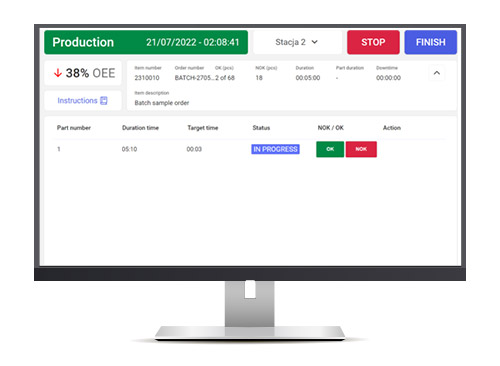Click the red down arrow OEE icon

click(58, 73)
